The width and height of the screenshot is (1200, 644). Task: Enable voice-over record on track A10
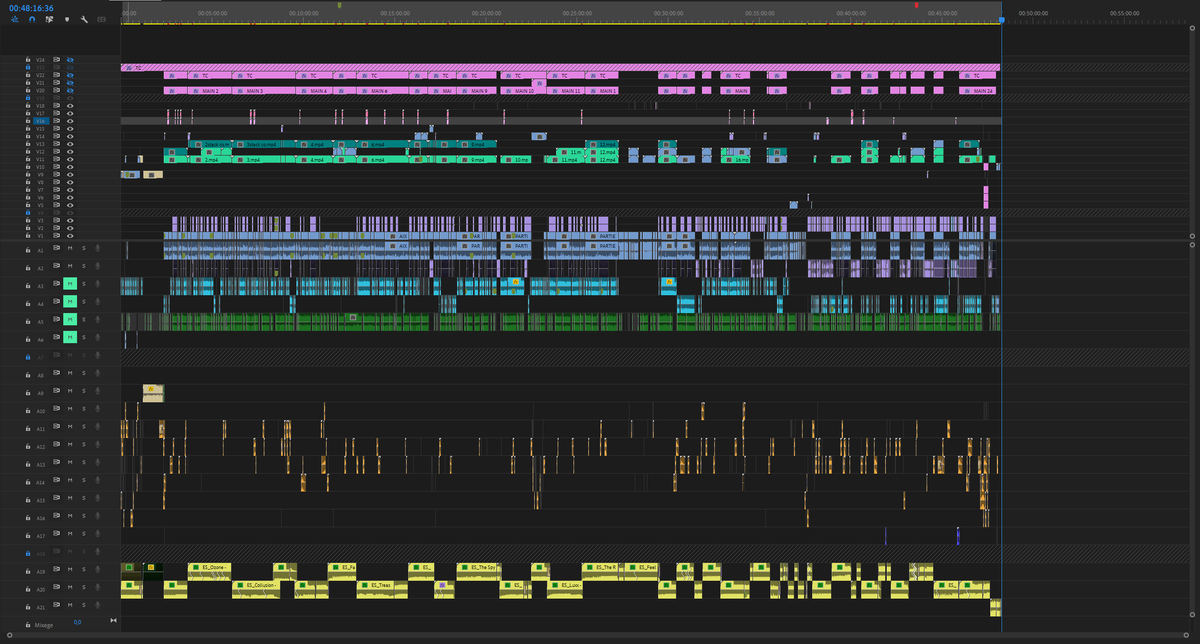[97, 411]
